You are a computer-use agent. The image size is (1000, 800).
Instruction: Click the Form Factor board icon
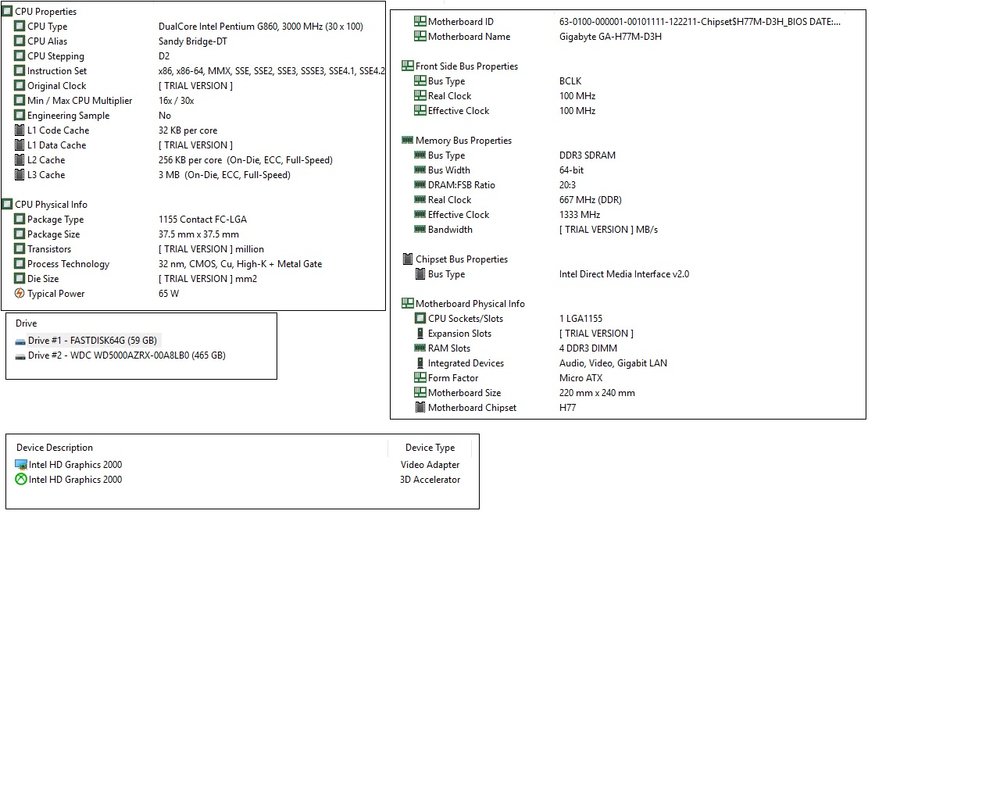420,378
